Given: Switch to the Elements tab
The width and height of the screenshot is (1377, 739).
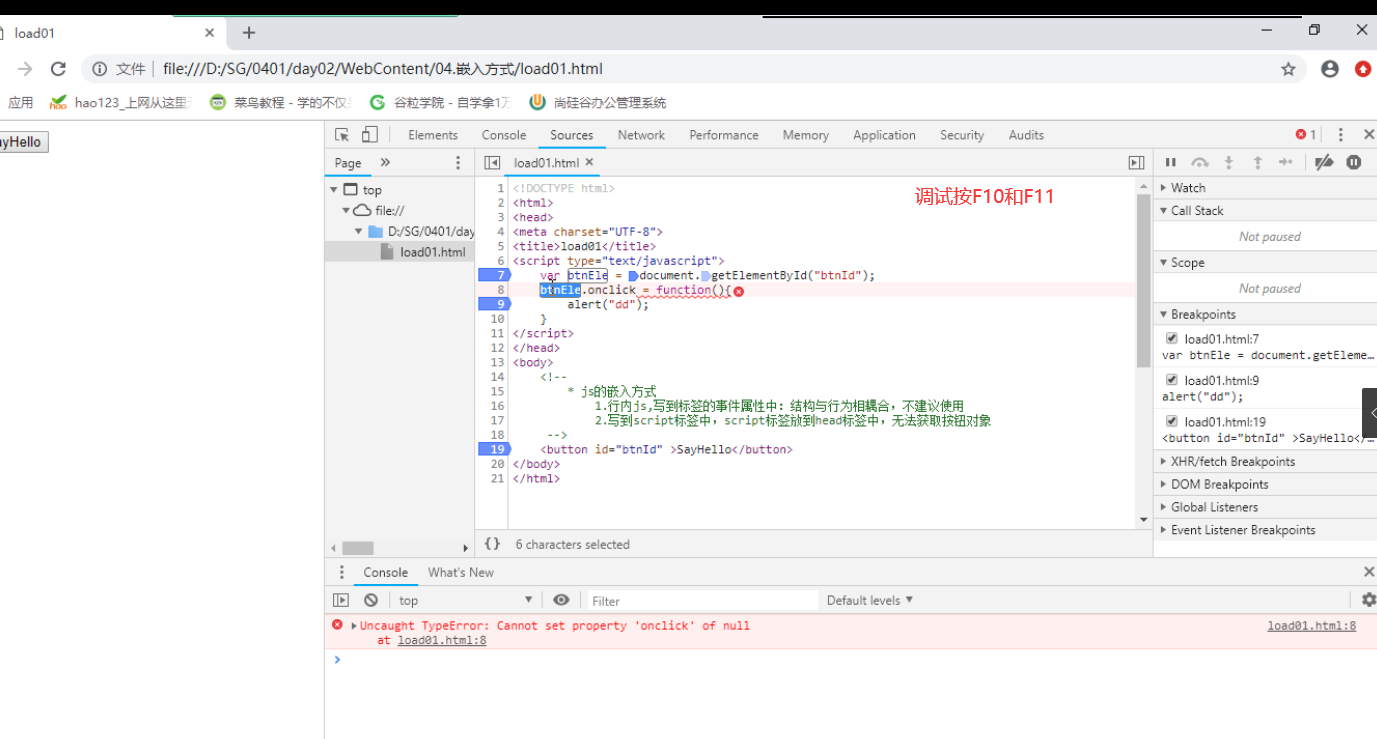Looking at the screenshot, I should click(433, 135).
